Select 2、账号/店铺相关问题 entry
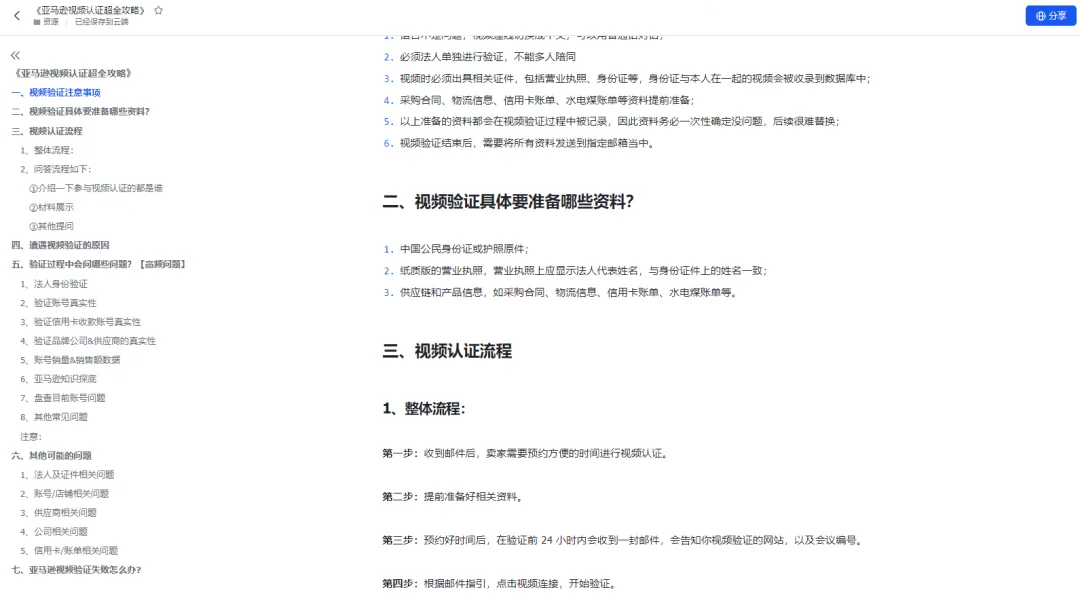The image size is (1080, 594). tap(65, 494)
